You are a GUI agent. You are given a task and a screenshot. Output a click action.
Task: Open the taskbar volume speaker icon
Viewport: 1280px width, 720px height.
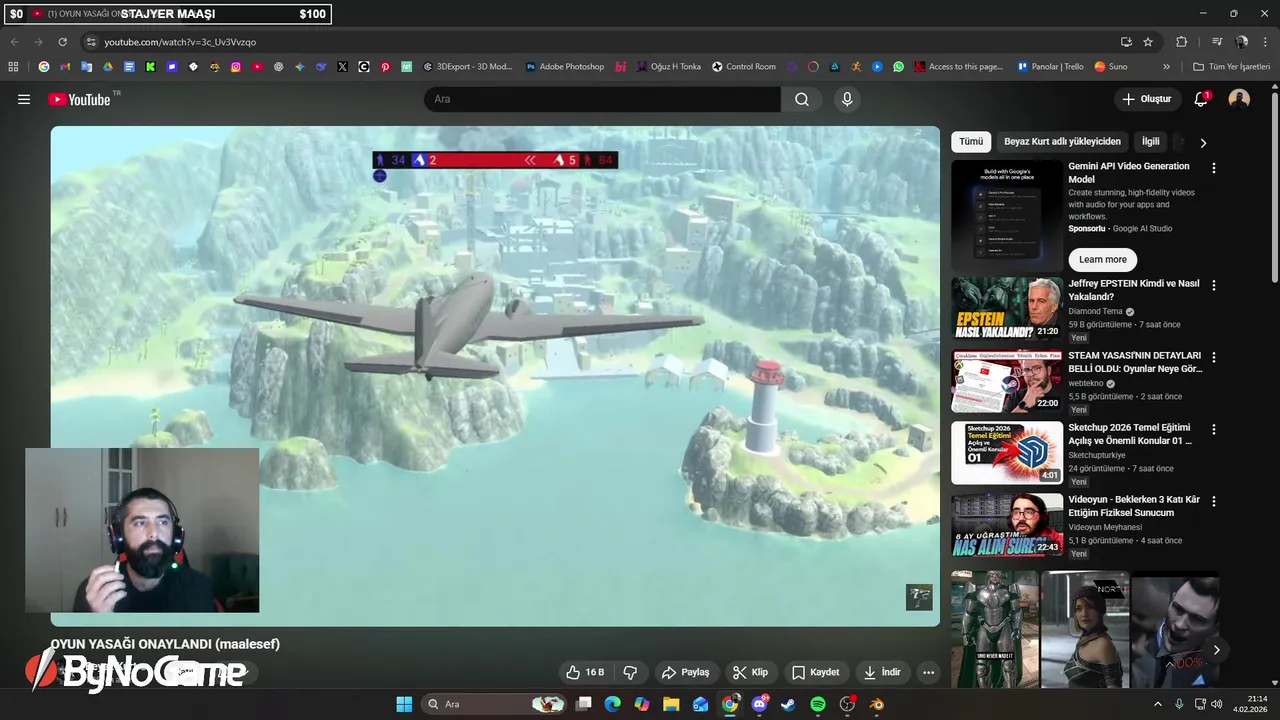coord(1218,704)
